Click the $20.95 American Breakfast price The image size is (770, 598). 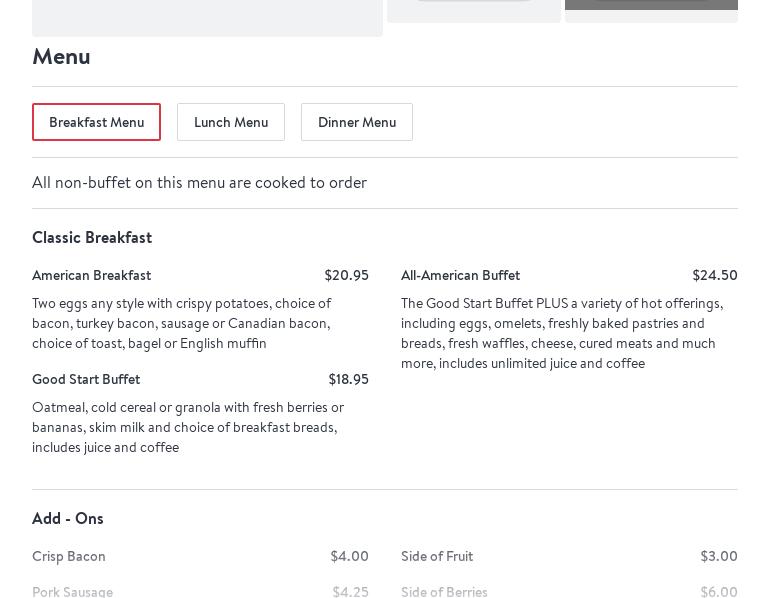[x=346, y=275]
